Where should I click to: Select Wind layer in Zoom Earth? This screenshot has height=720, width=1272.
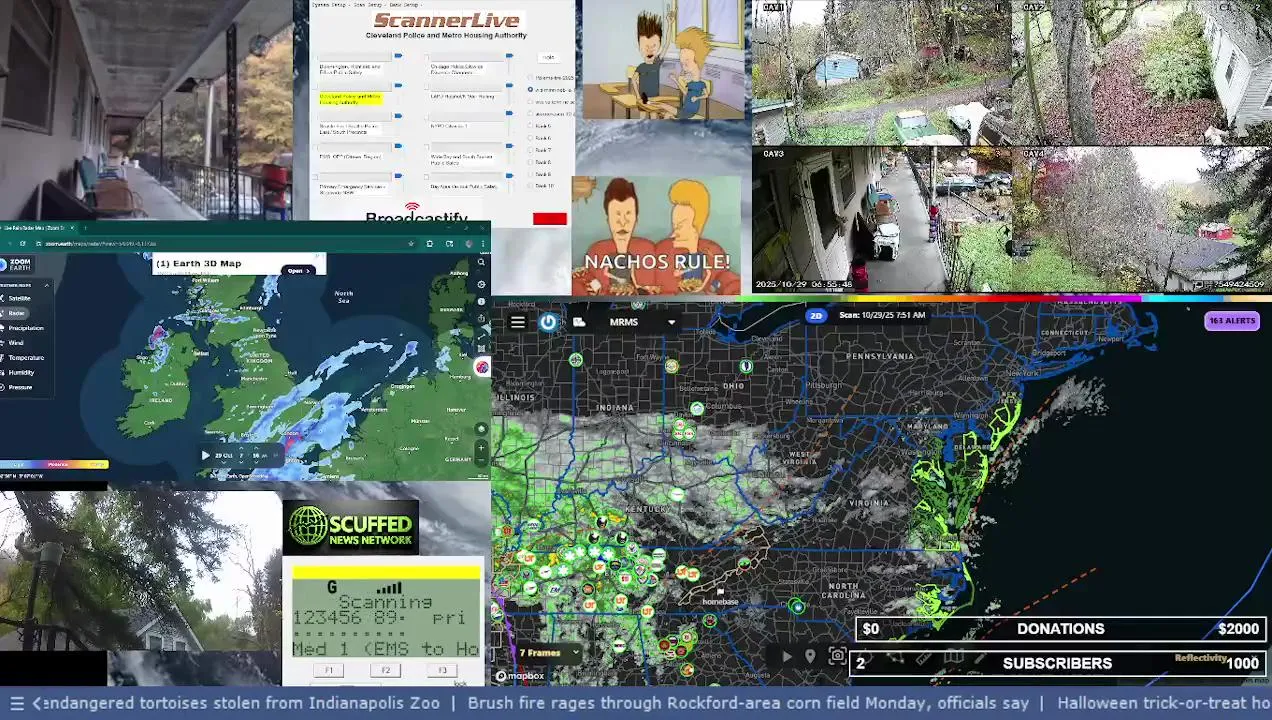click(13, 343)
